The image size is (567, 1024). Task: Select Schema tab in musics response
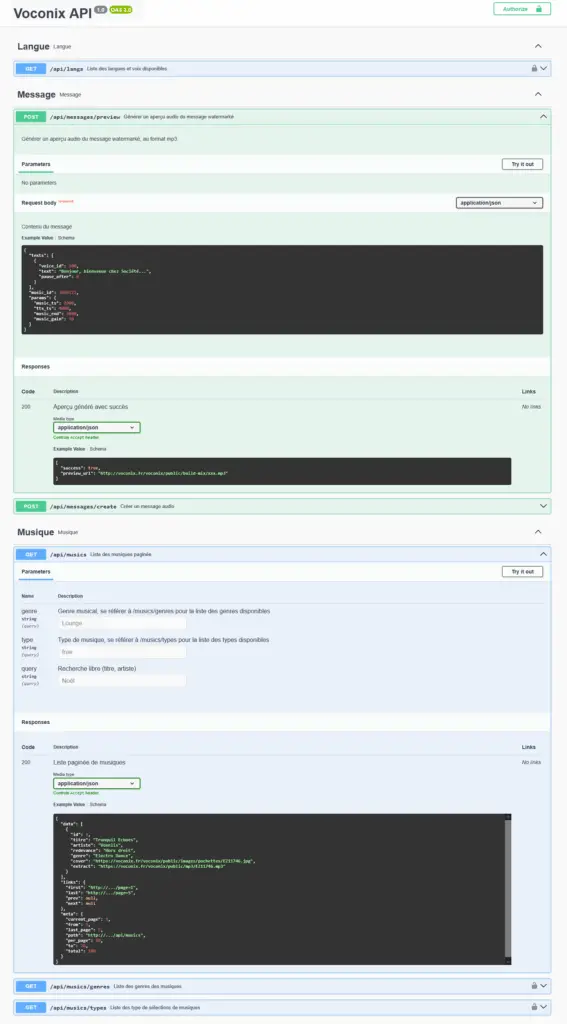(x=98, y=805)
